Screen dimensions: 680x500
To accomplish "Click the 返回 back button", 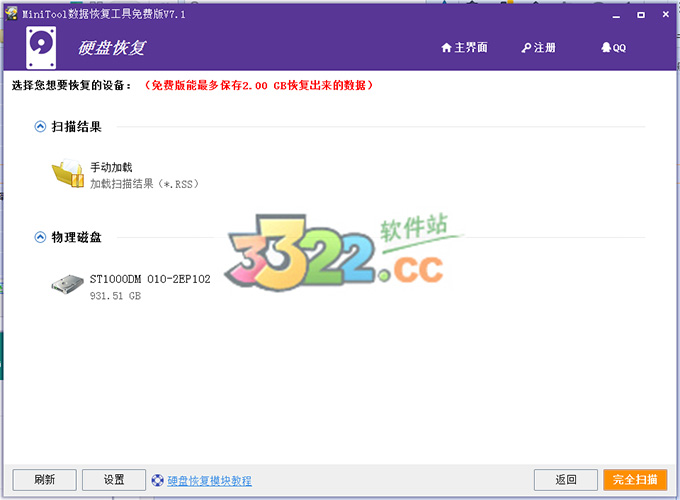I will (x=566, y=480).
